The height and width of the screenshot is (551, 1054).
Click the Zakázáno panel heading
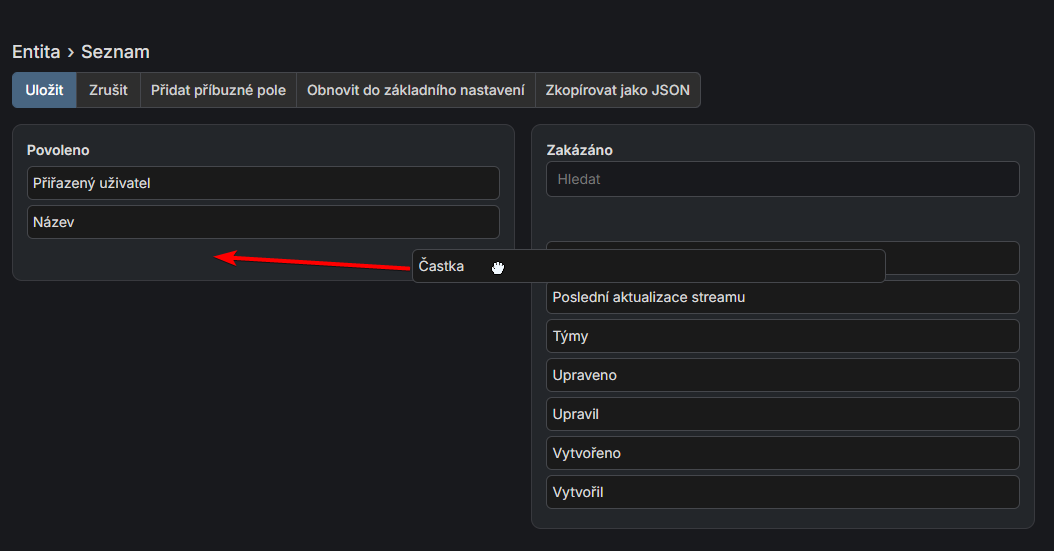pos(579,150)
